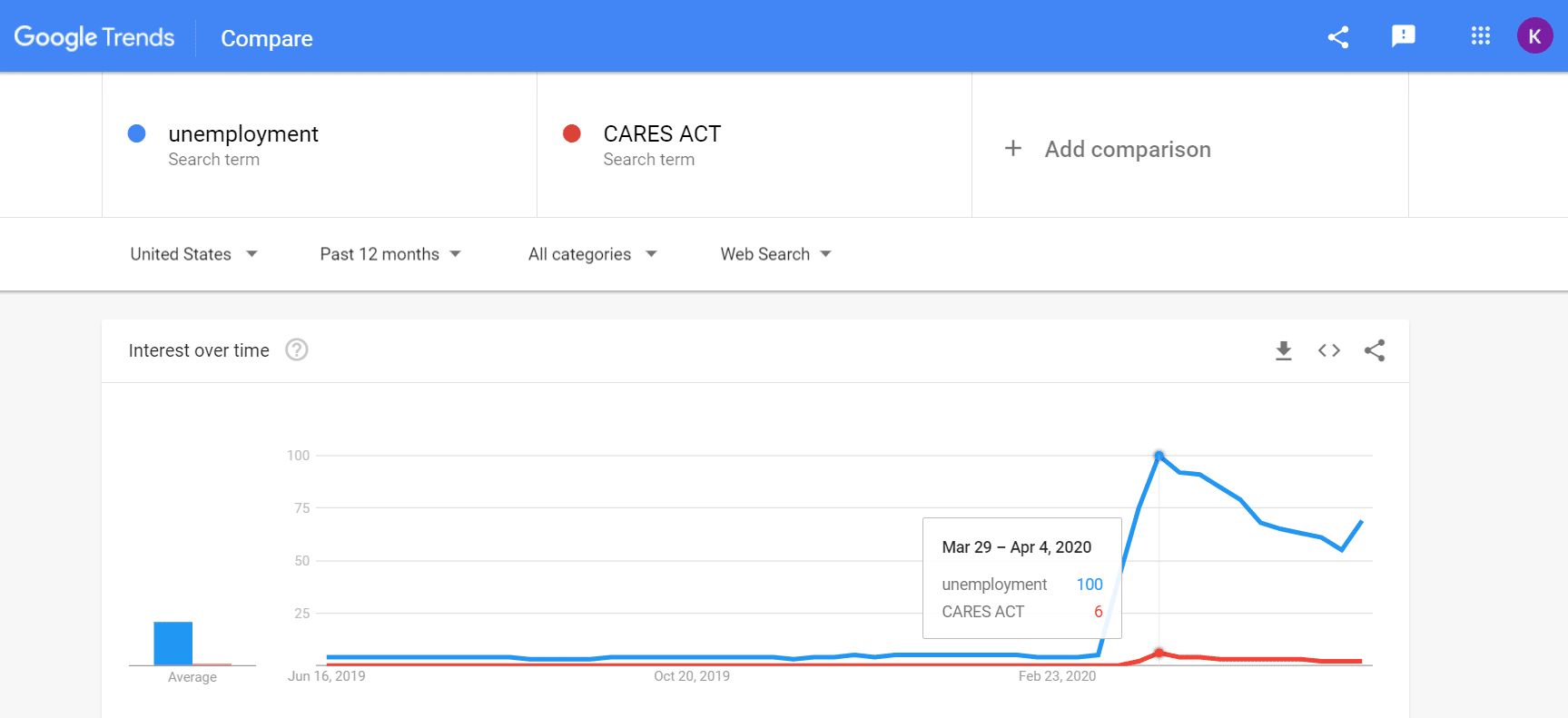The image size is (1568, 718).
Task: Open the Past 12 months dropdown
Action: point(390,254)
